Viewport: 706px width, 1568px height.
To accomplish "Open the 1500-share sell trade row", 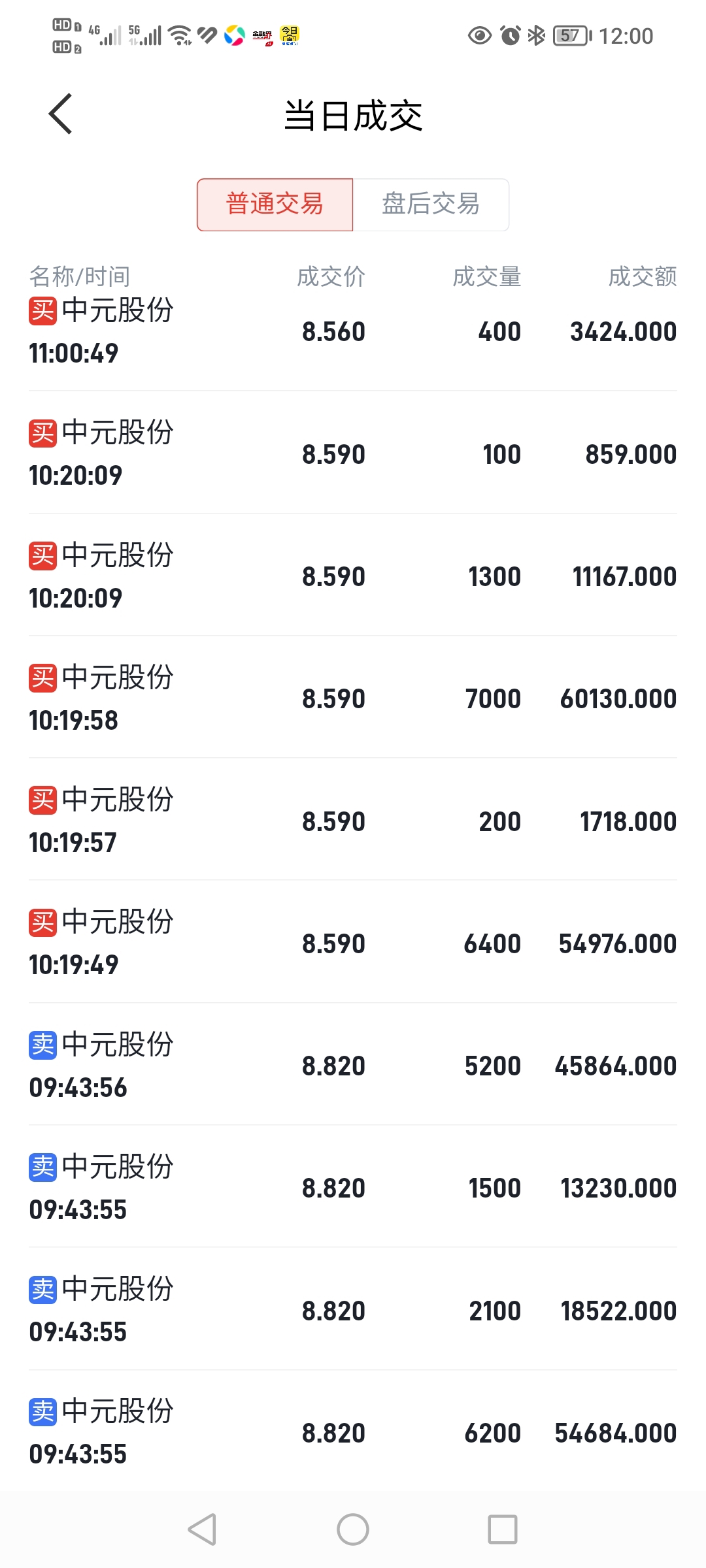I will (353, 1187).
